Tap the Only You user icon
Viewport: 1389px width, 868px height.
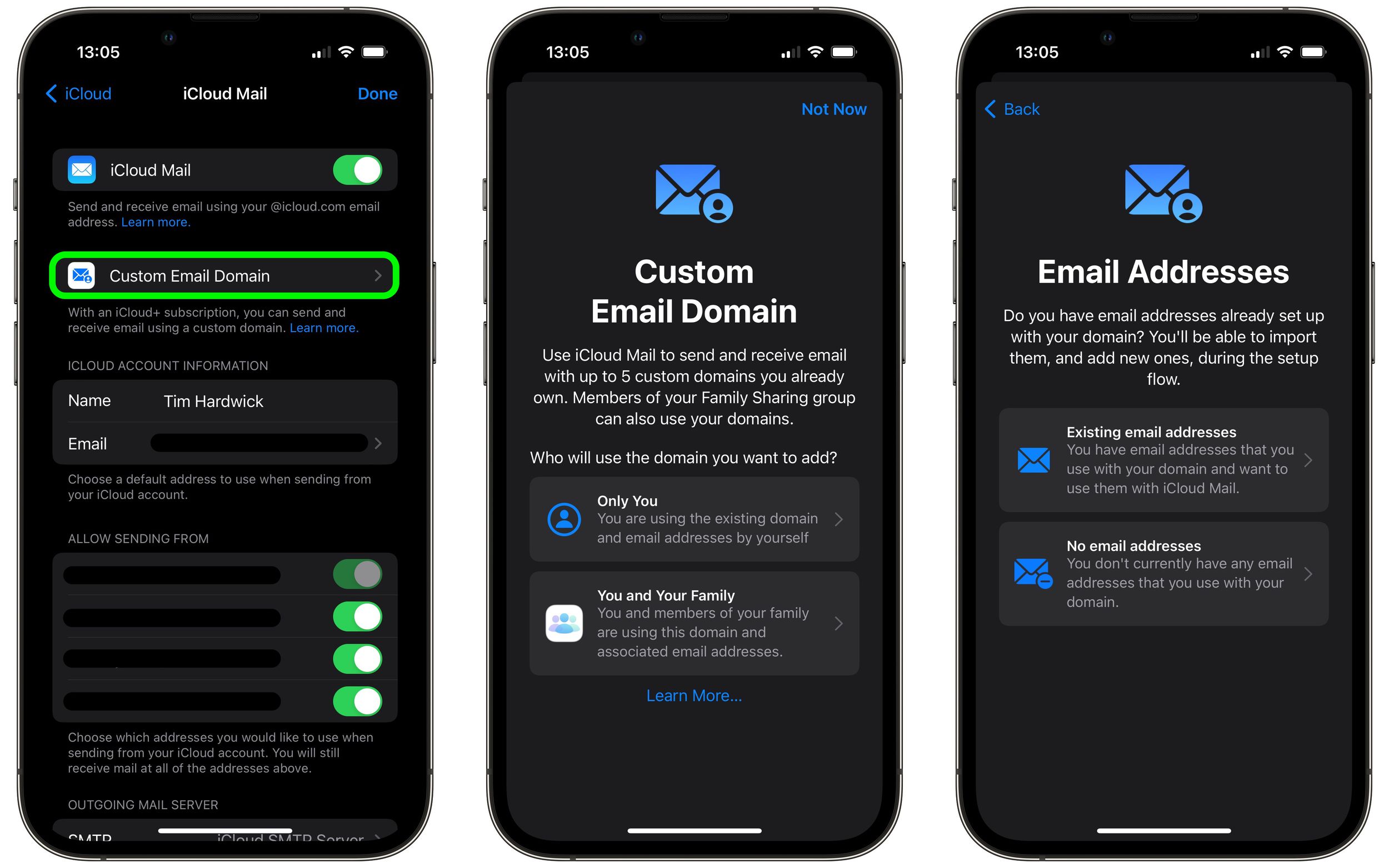pos(562,518)
